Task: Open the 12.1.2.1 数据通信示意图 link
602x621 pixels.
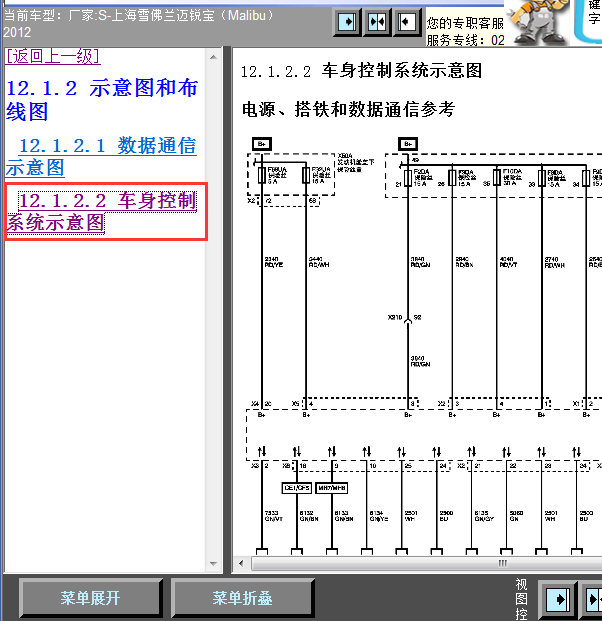Action: (x=101, y=156)
